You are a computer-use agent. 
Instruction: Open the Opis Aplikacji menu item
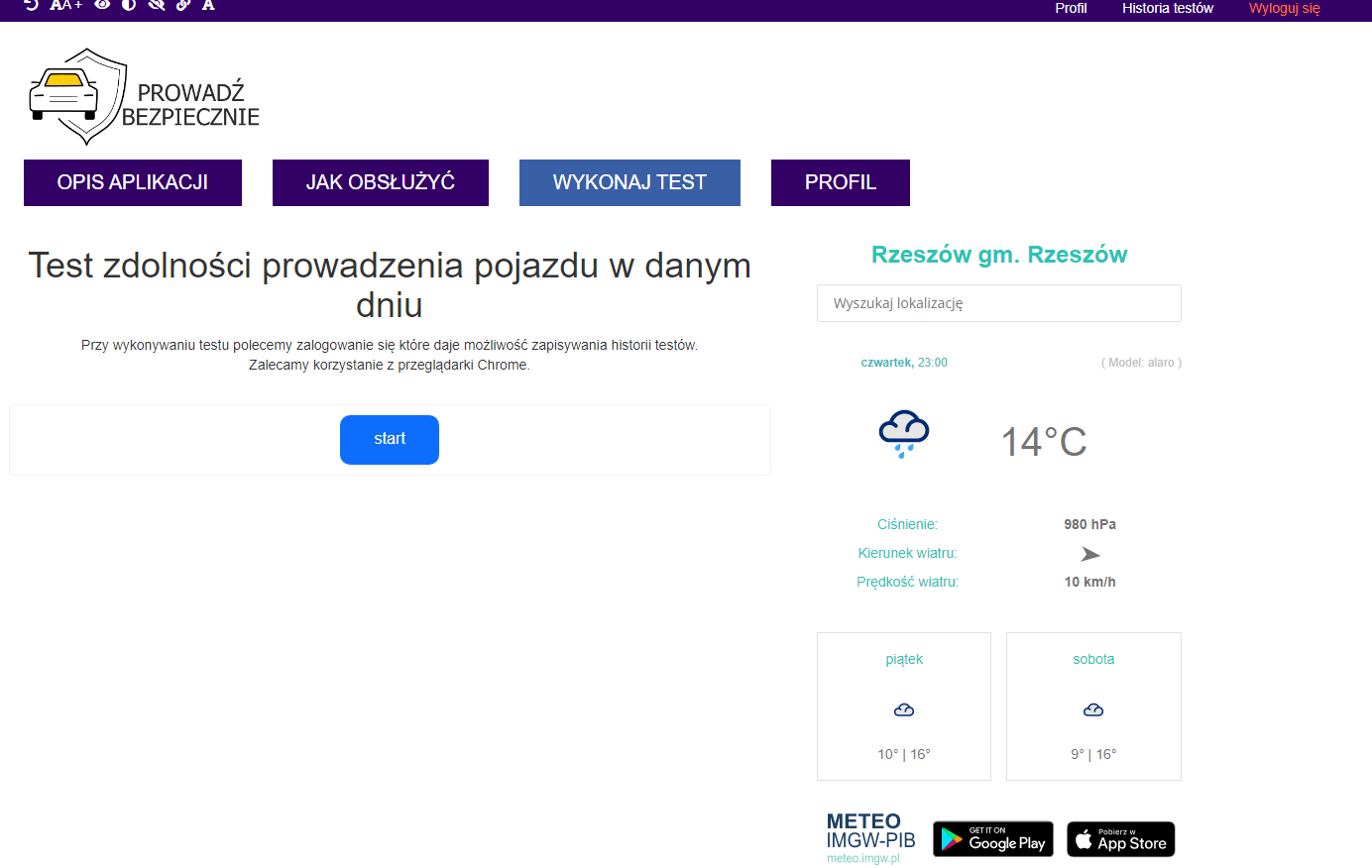133,182
